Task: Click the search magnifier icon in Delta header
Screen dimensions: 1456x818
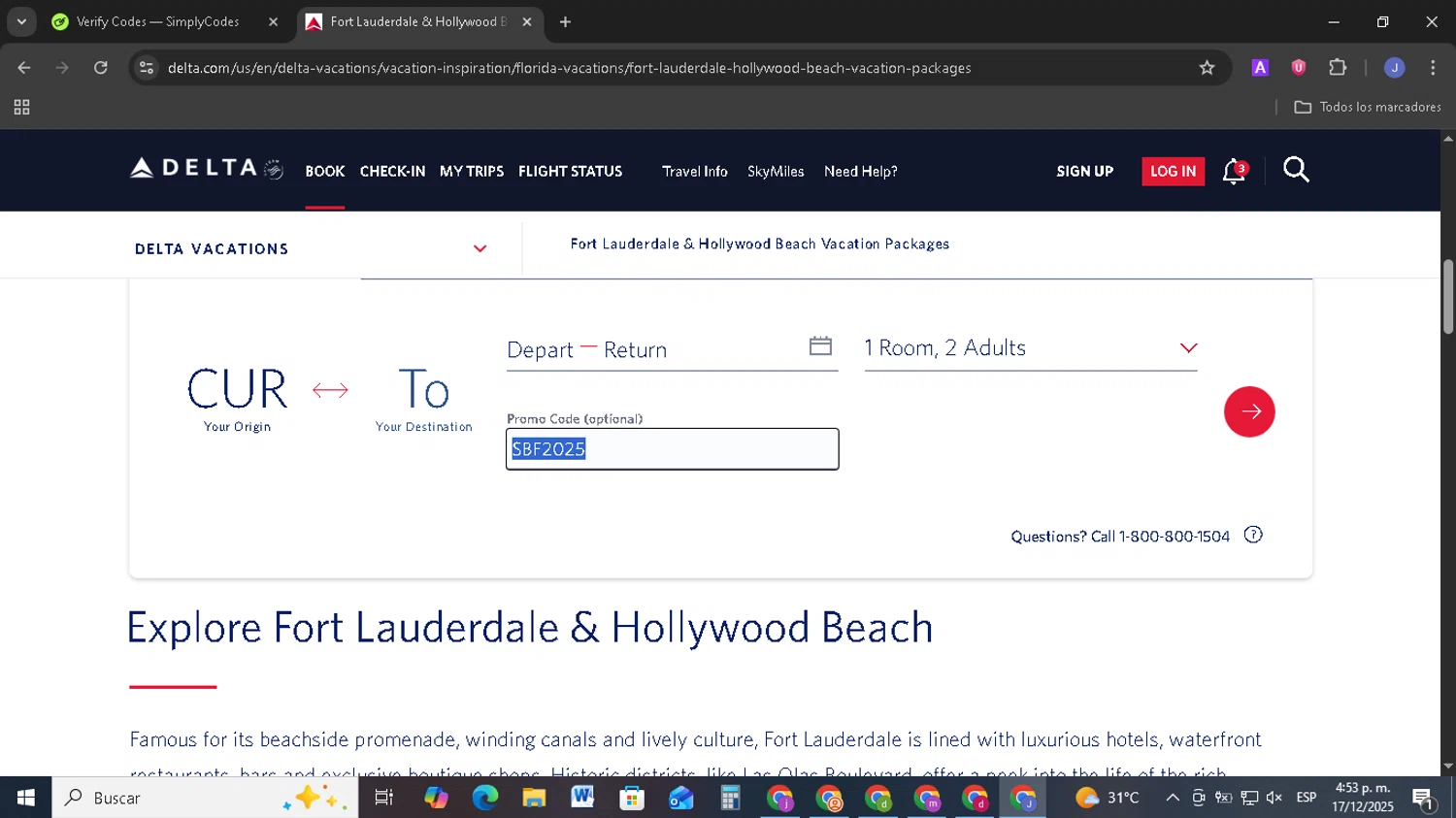Action: (x=1296, y=171)
